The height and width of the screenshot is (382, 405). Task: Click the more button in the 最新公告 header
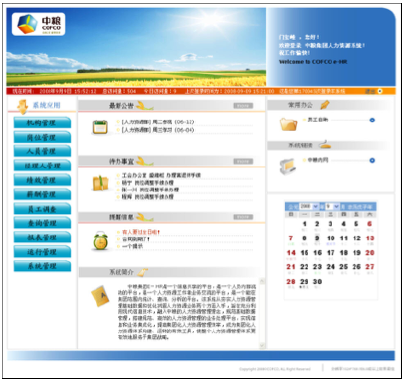click(243, 106)
